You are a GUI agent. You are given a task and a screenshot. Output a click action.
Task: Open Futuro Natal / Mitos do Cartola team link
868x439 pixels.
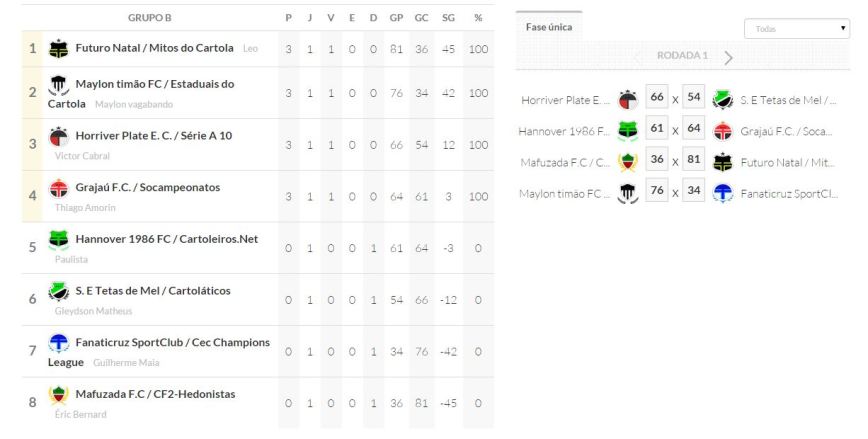154,48
